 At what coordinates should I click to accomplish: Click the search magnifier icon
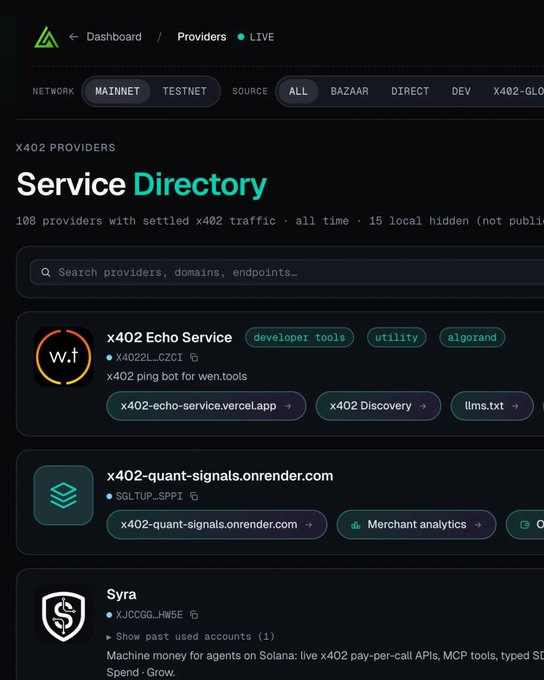tap(46, 272)
